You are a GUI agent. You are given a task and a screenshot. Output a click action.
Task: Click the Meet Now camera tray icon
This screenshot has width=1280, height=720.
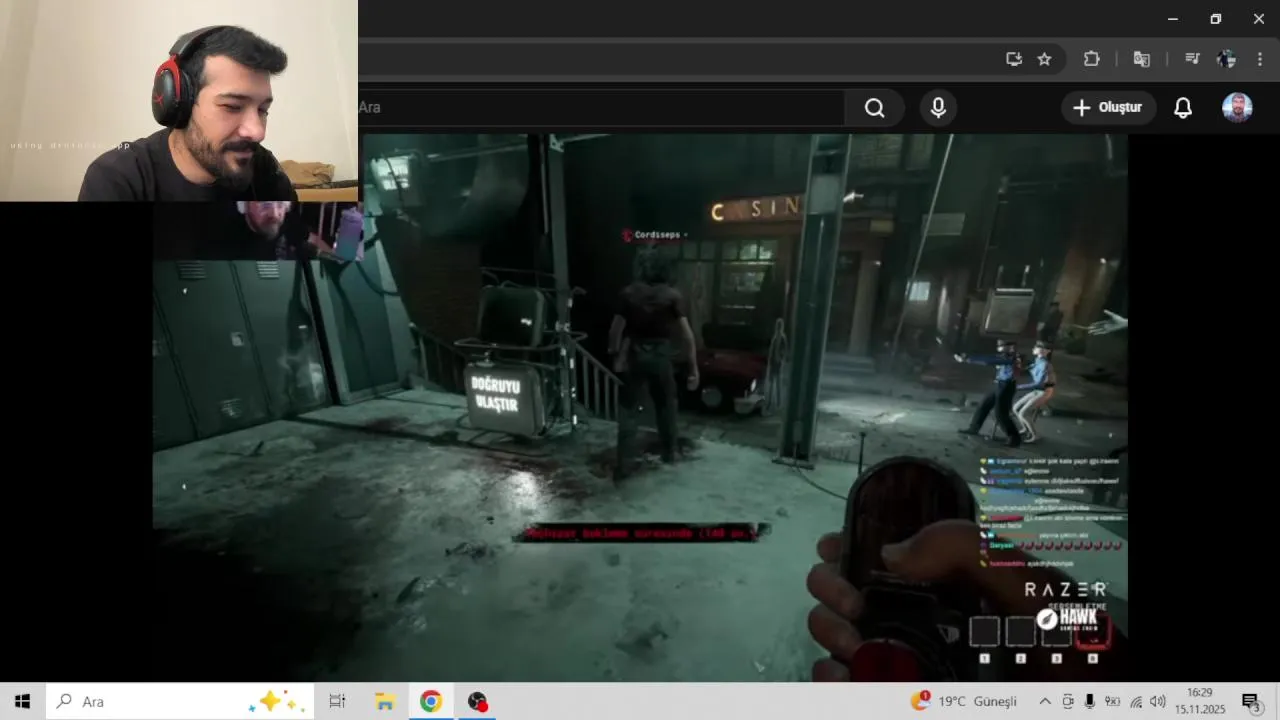click(1068, 702)
